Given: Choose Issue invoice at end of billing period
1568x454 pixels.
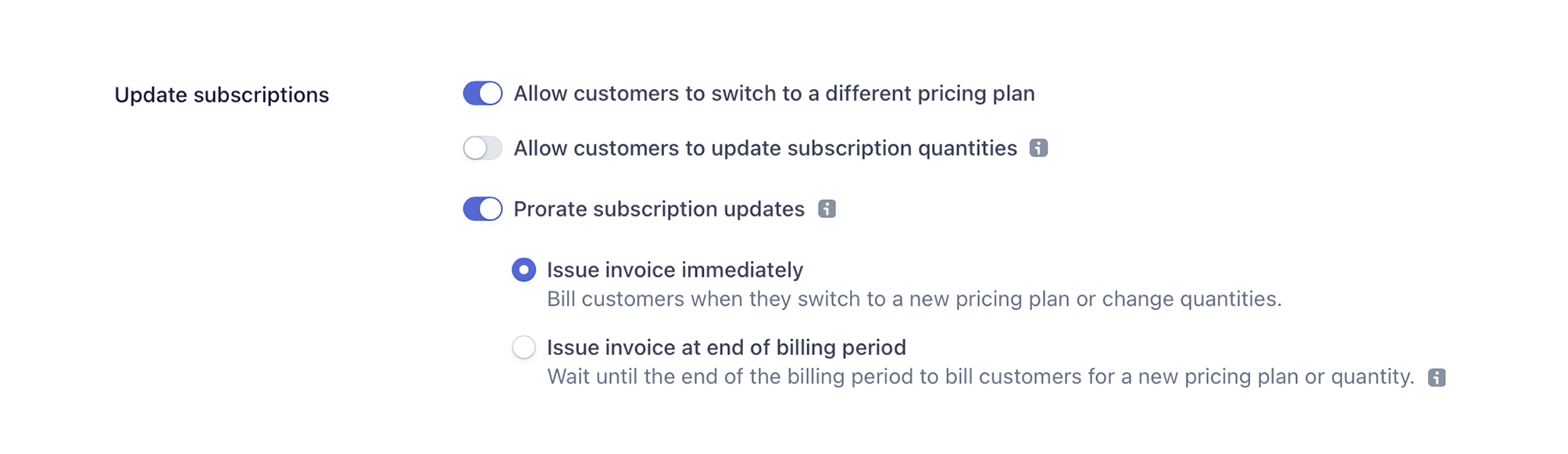Looking at the screenshot, I should pyautogui.click(x=523, y=347).
